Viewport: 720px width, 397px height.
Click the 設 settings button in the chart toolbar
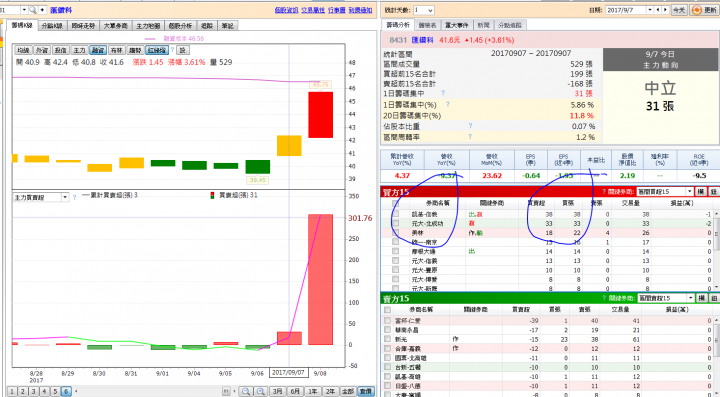coord(182,50)
